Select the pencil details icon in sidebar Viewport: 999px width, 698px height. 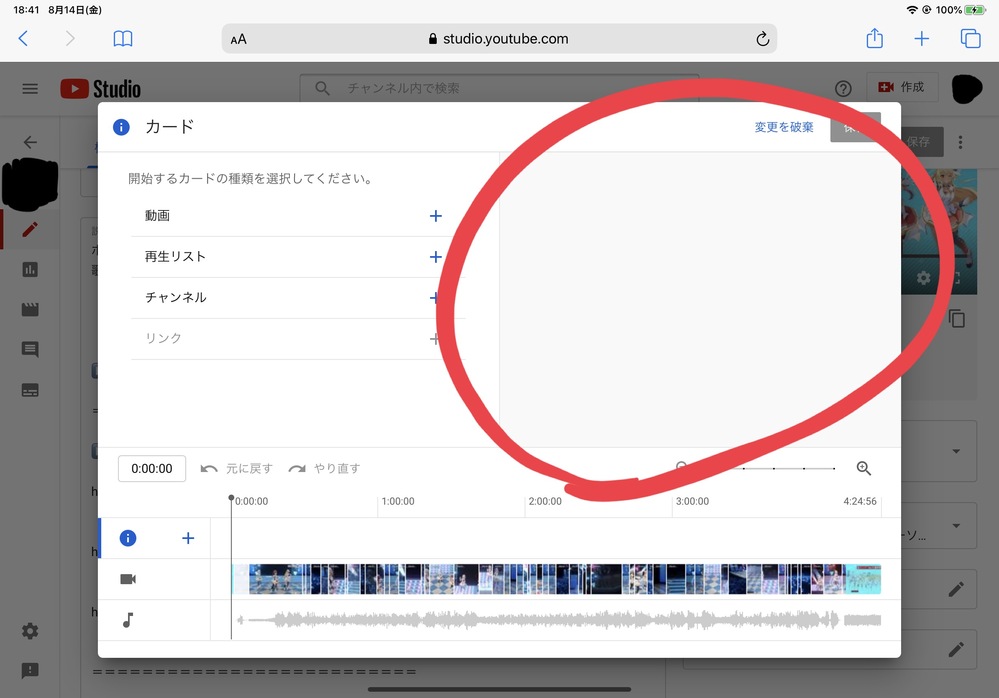(30, 229)
